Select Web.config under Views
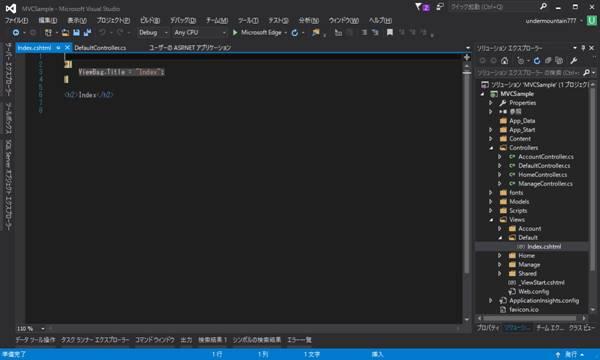This screenshot has width=600, height=360. point(533,292)
